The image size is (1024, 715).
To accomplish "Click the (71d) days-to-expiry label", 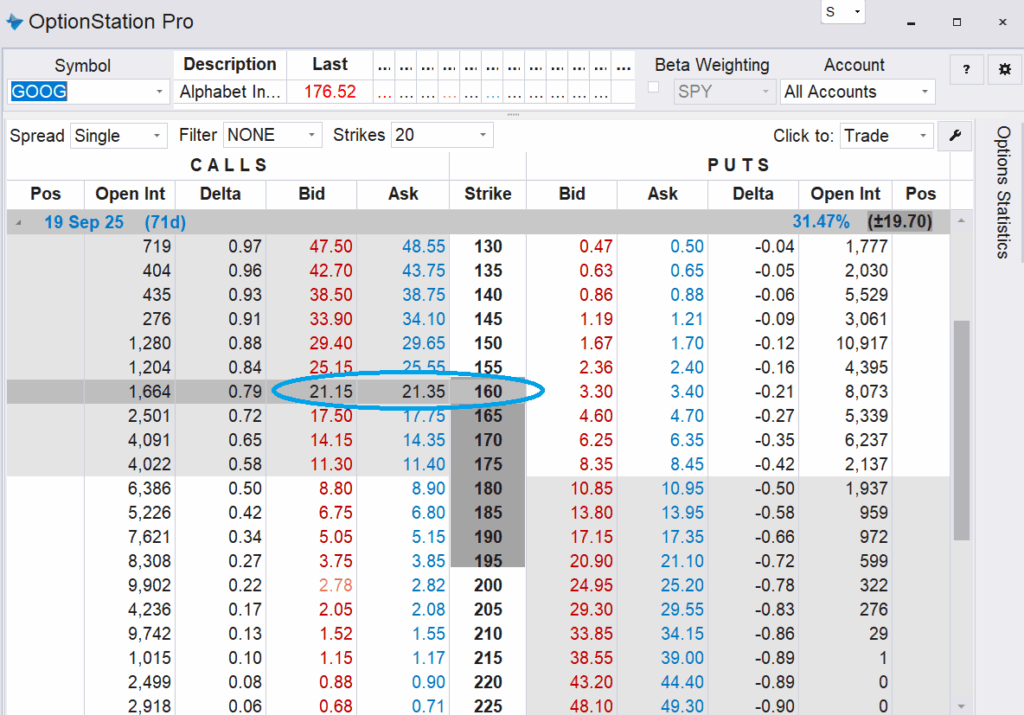I will [165, 223].
